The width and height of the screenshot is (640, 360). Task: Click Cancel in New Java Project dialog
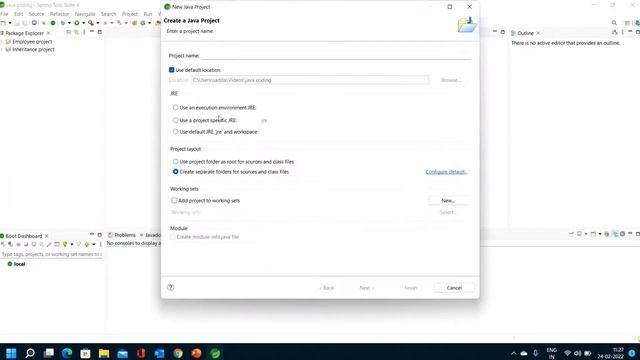454,288
